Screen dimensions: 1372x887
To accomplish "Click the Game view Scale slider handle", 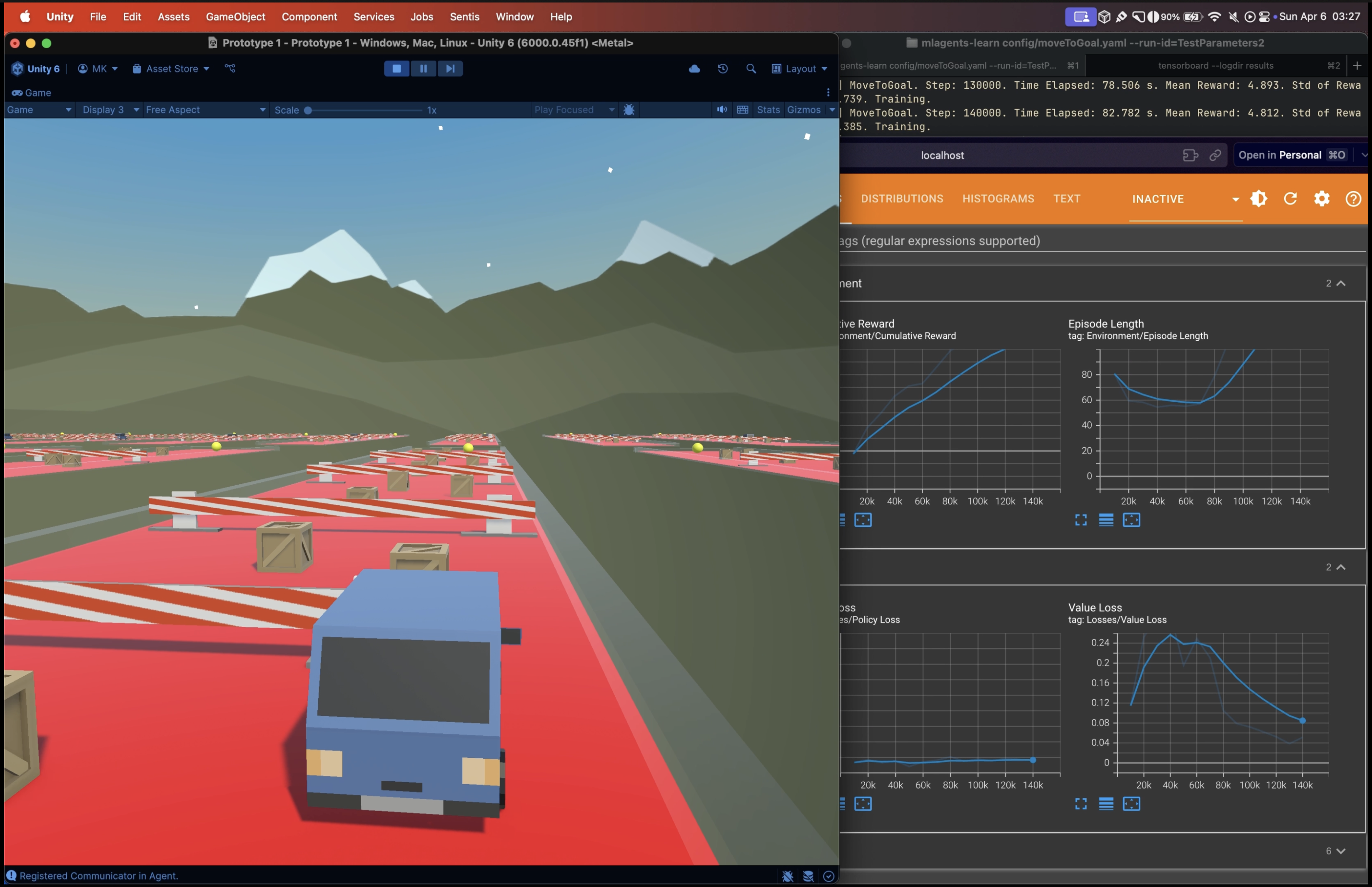I will (x=307, y=110).
